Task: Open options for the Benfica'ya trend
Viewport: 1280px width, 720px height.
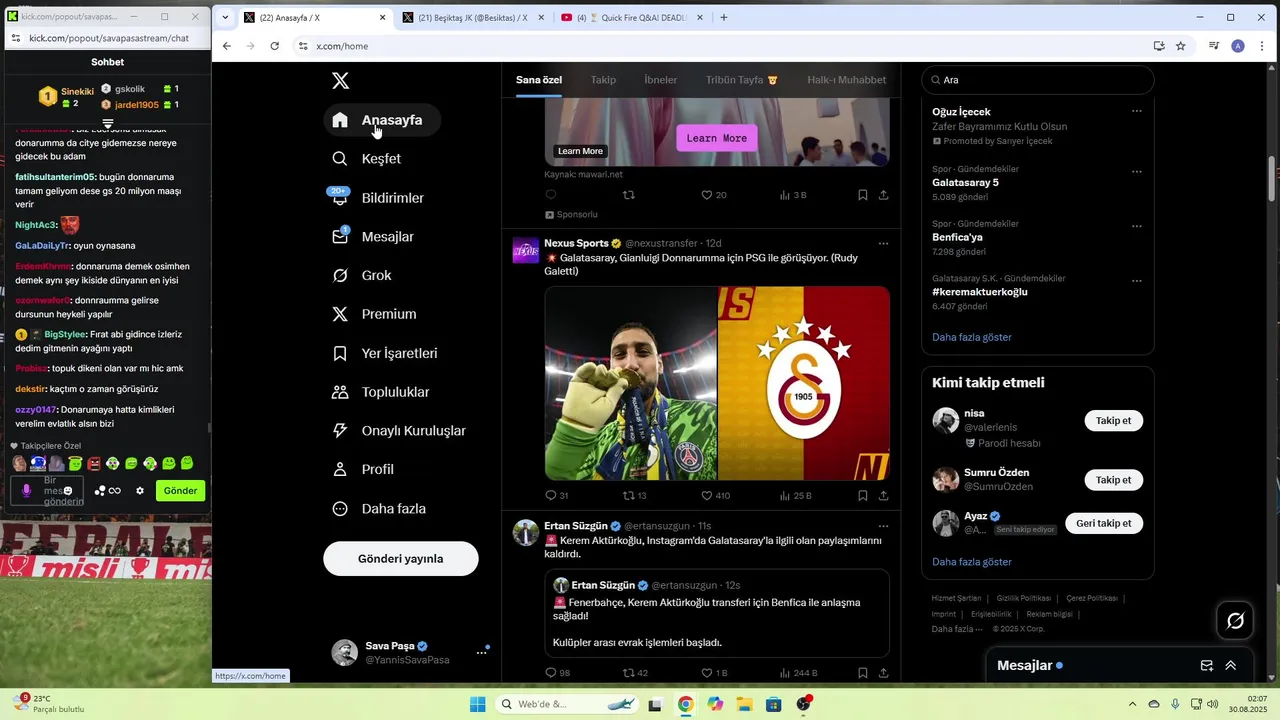Action: click(1137, 226)
